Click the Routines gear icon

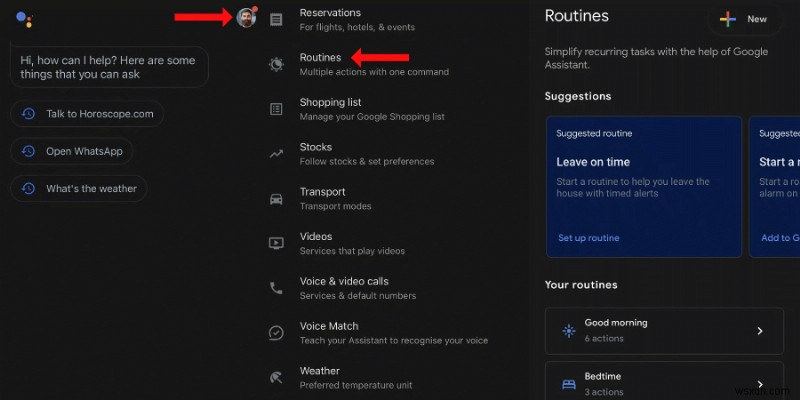tap(276, 64)
